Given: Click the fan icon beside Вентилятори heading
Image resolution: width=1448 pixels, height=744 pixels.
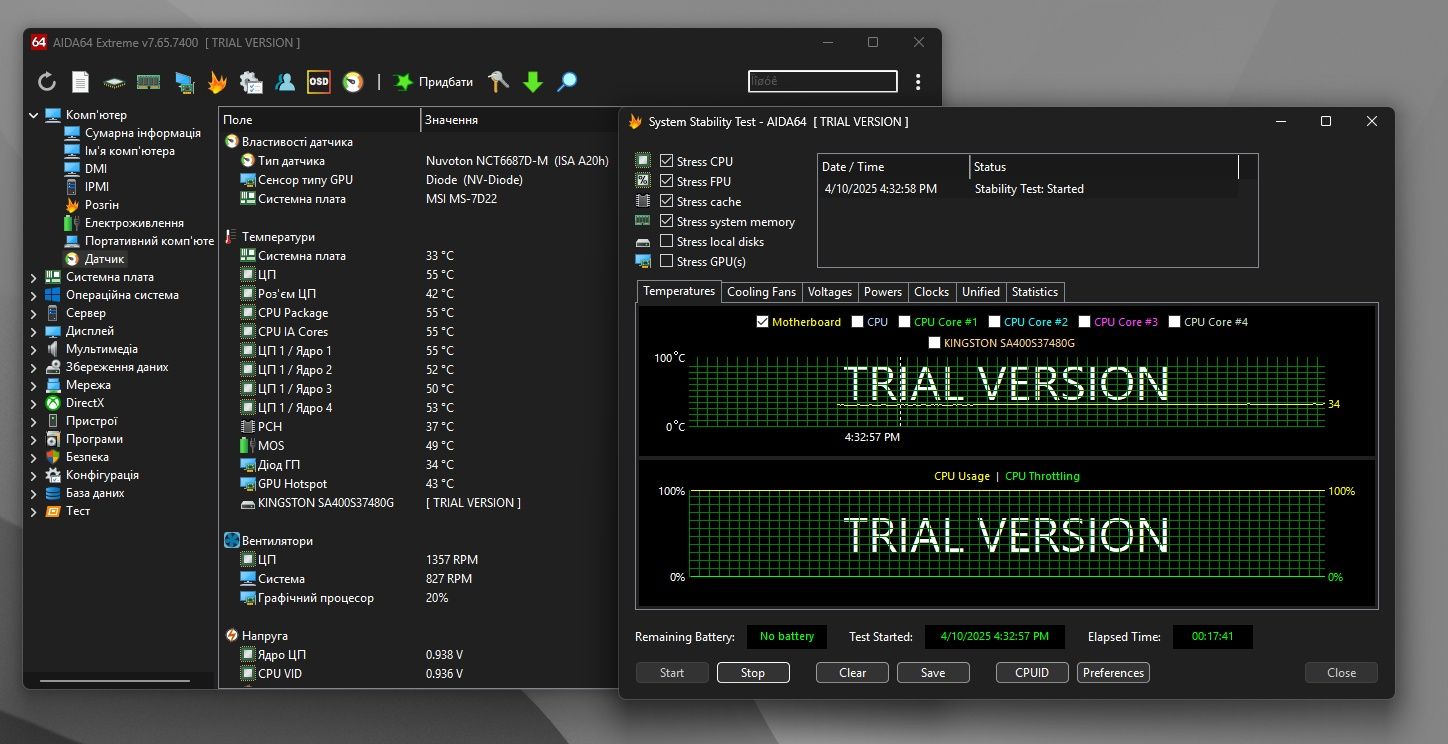Looking at the screenshot, I should pos(232,541).
